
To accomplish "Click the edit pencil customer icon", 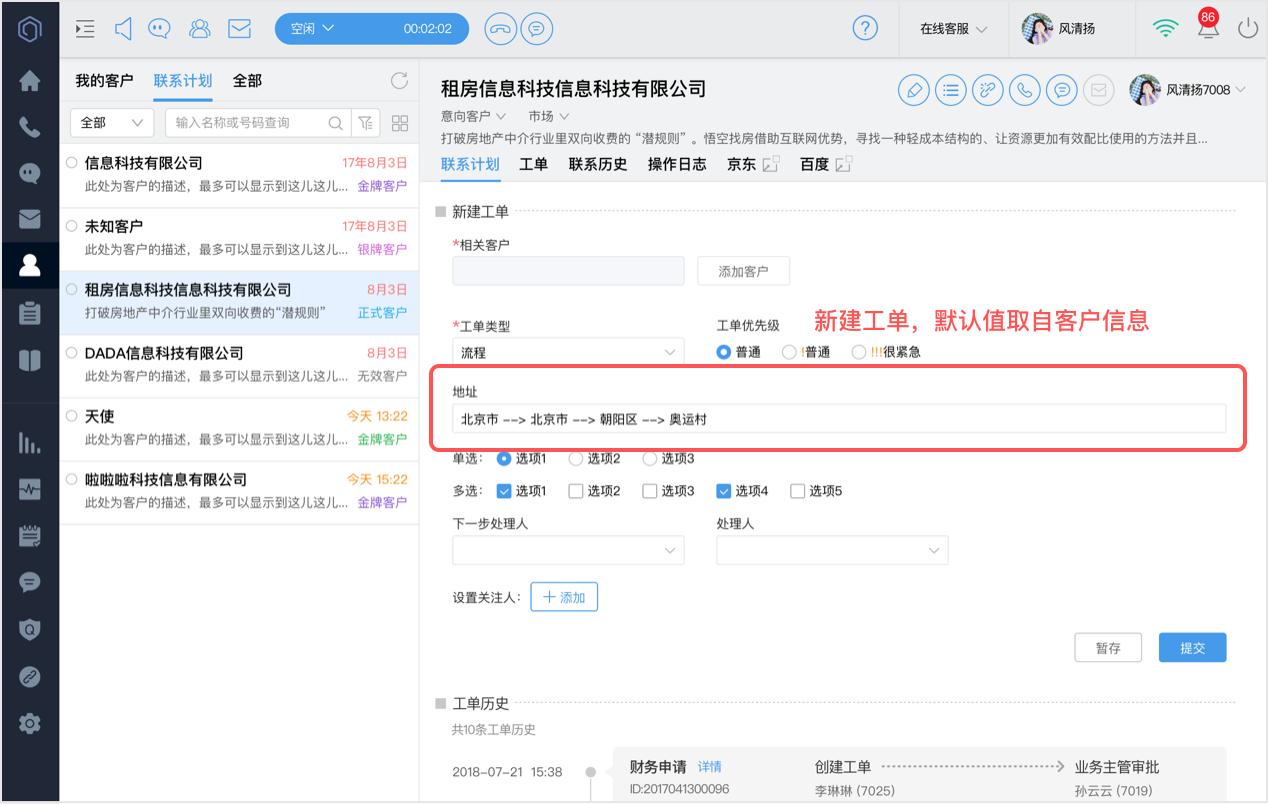I will [913, 90].
